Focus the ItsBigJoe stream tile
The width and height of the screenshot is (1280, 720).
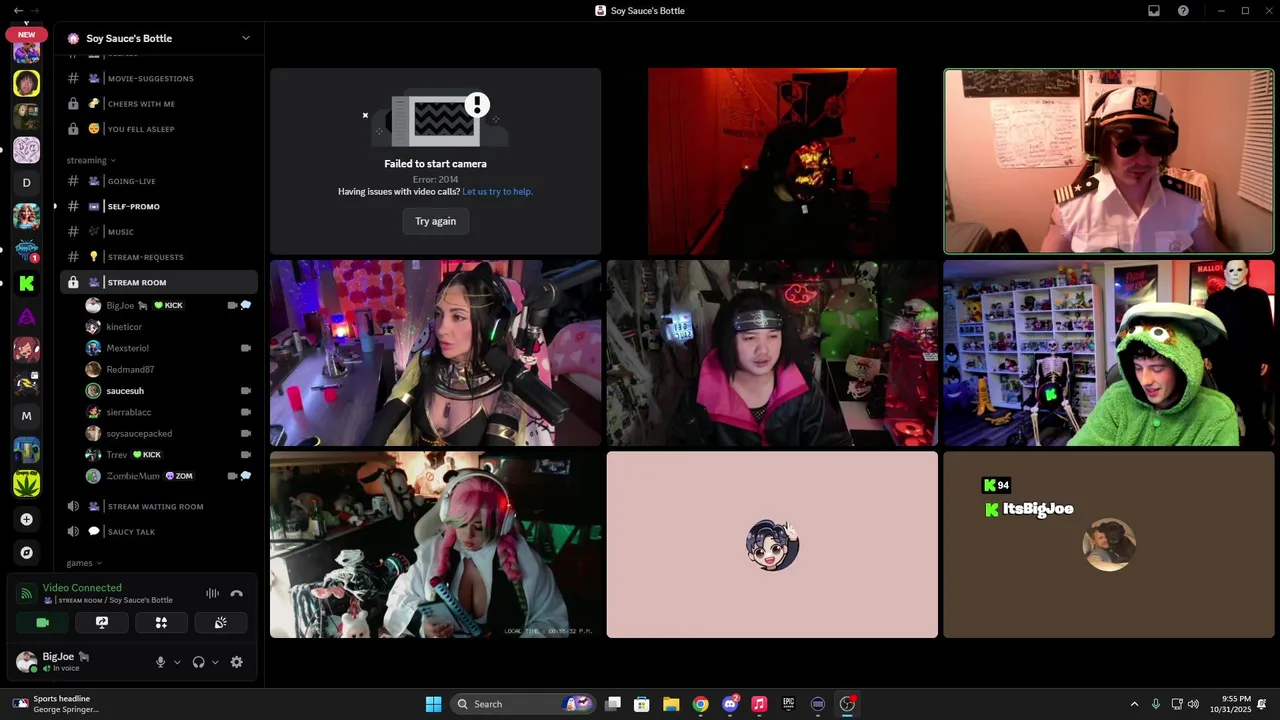pos(1109,544)
